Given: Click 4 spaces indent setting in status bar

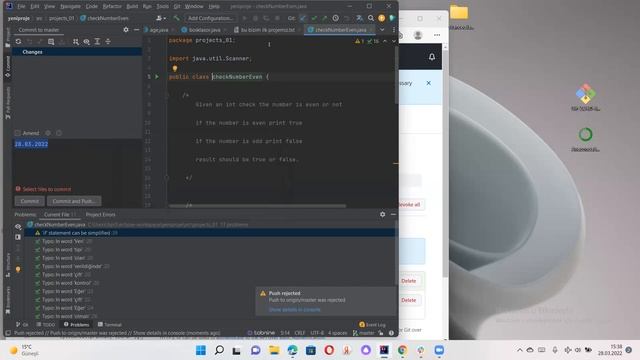Looking at the screenshot, I should click(338, 333).
